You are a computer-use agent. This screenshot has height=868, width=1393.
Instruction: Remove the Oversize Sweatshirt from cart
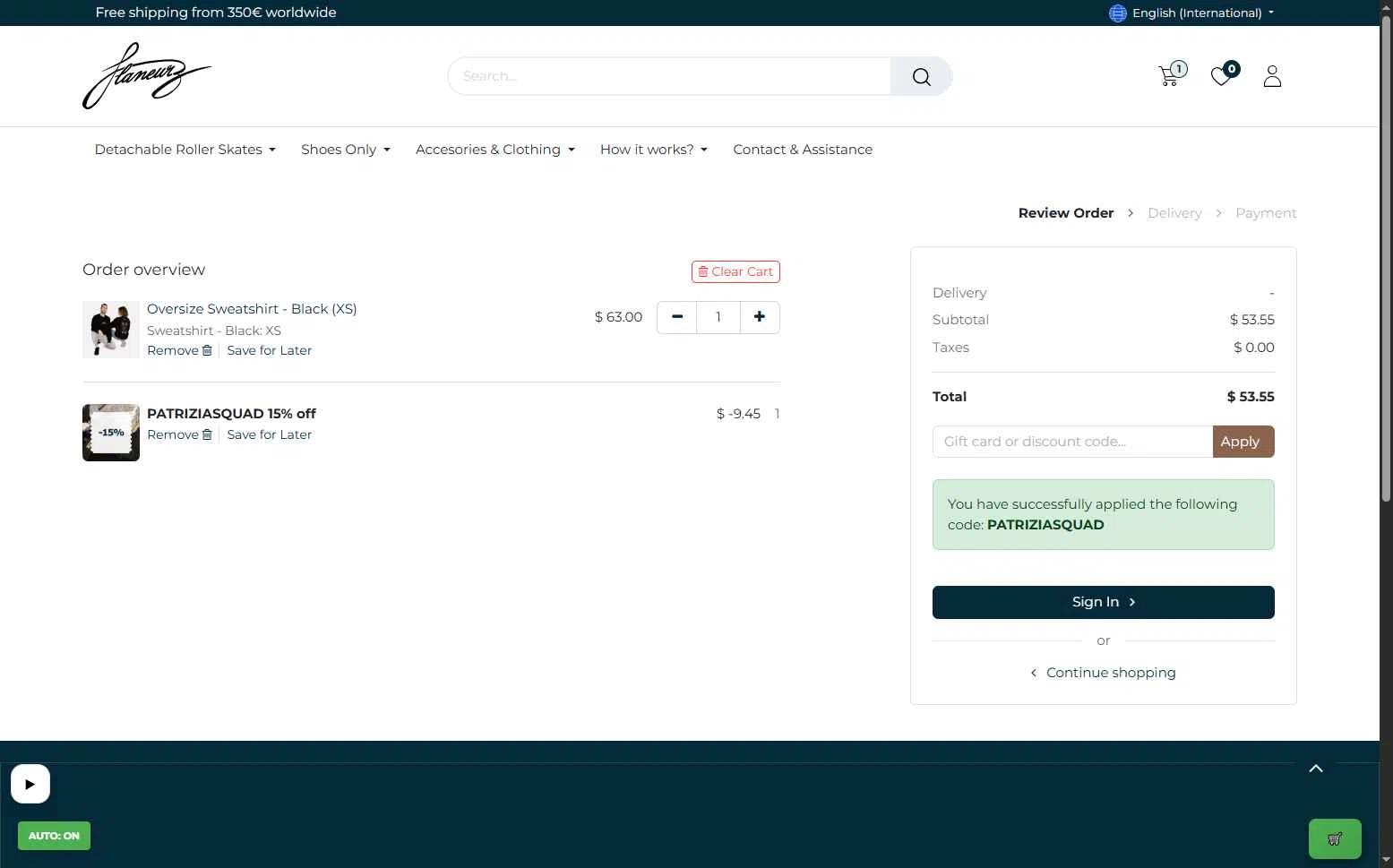[179, 350]
